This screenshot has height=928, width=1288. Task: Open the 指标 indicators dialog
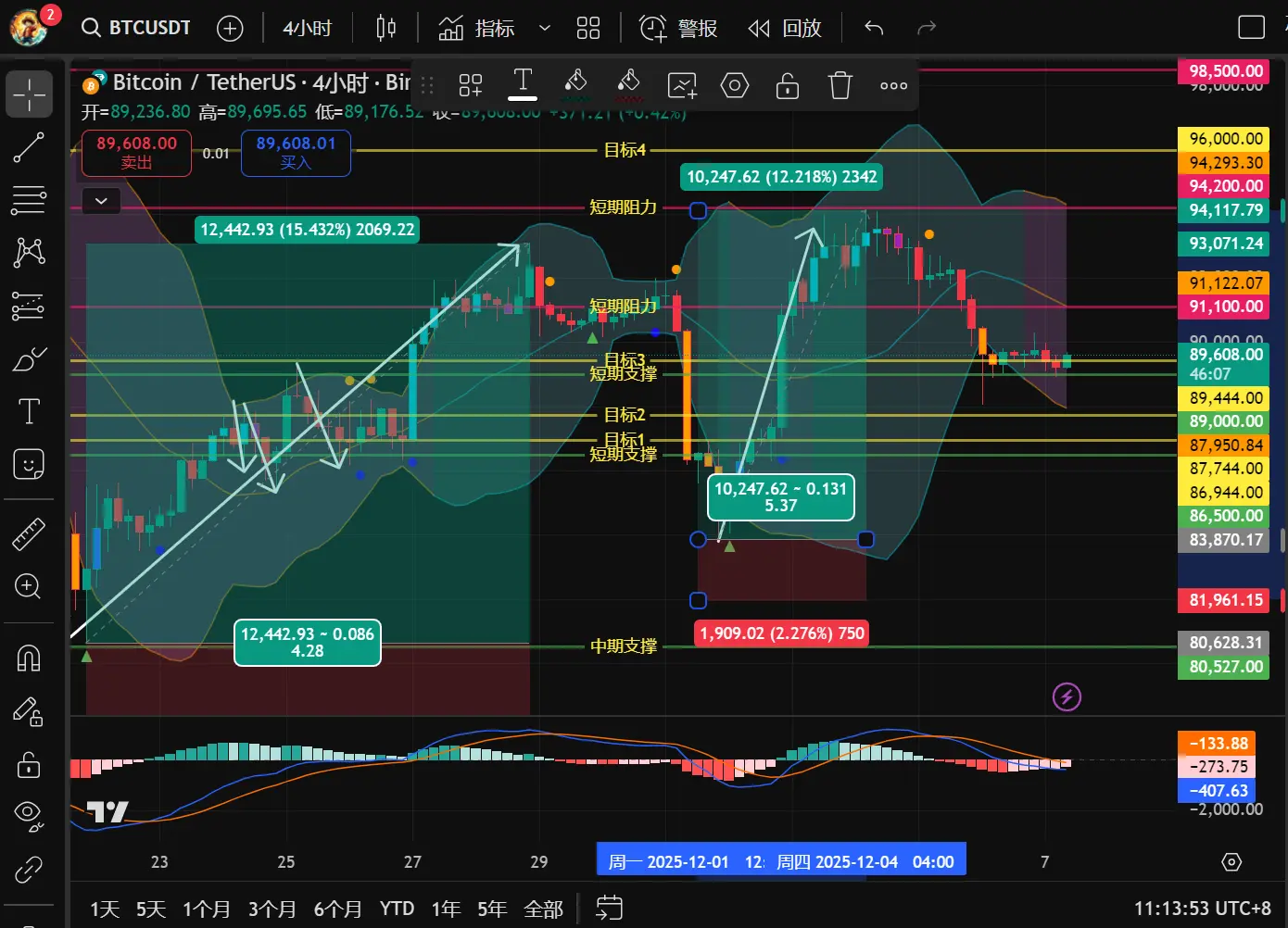476,29
